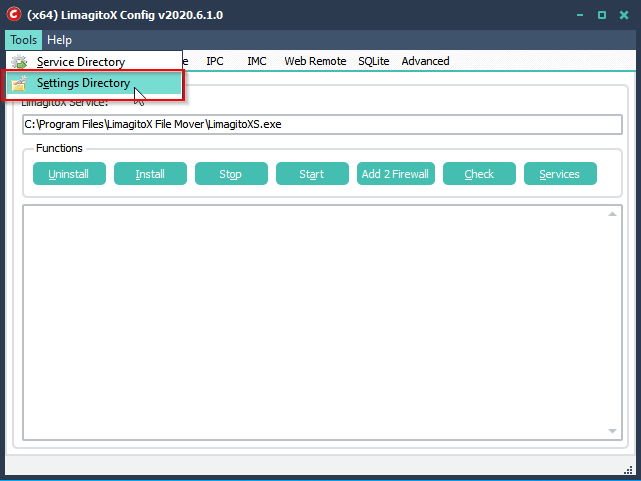Switch to the IMC tab
Screen dimensions: 641x481
(257, 61)
